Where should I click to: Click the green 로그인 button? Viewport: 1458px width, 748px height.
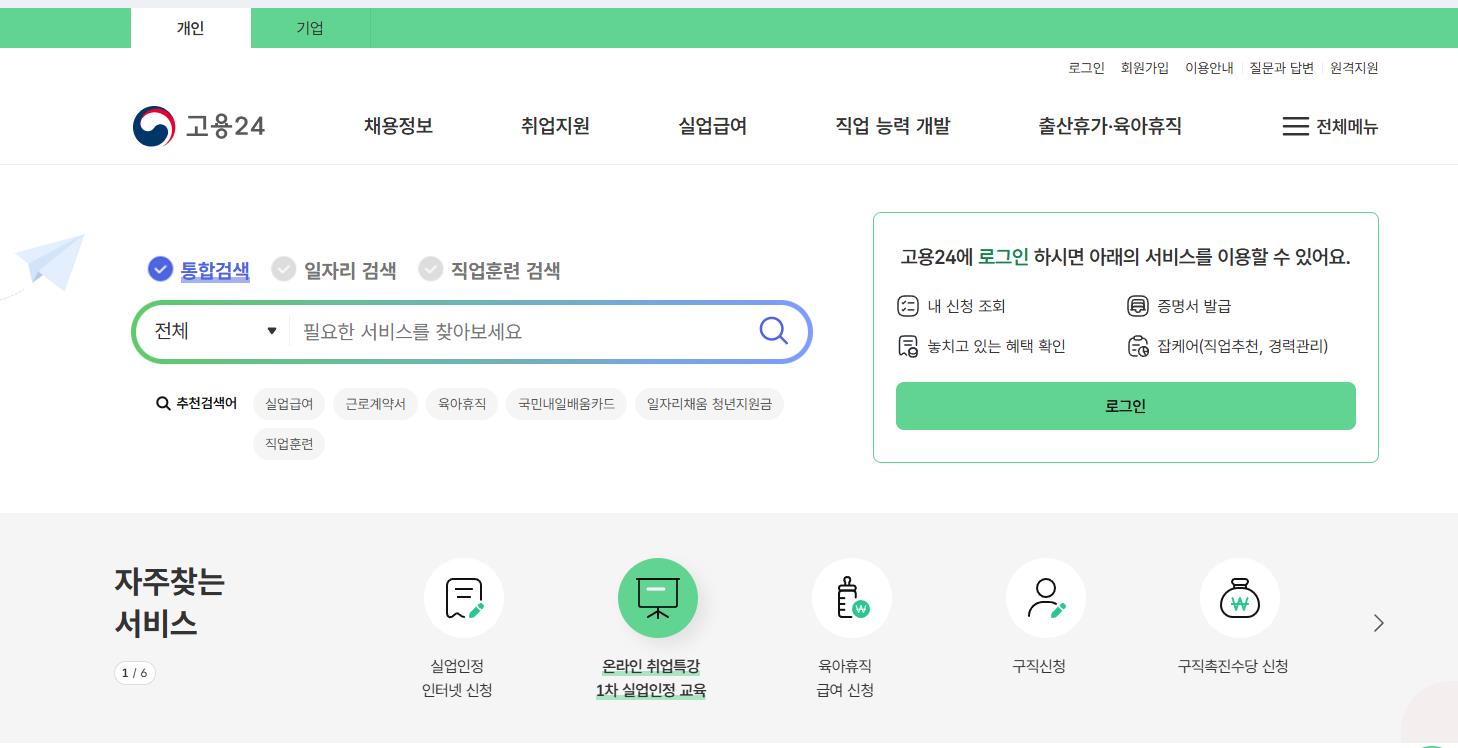coord(1125,406)
